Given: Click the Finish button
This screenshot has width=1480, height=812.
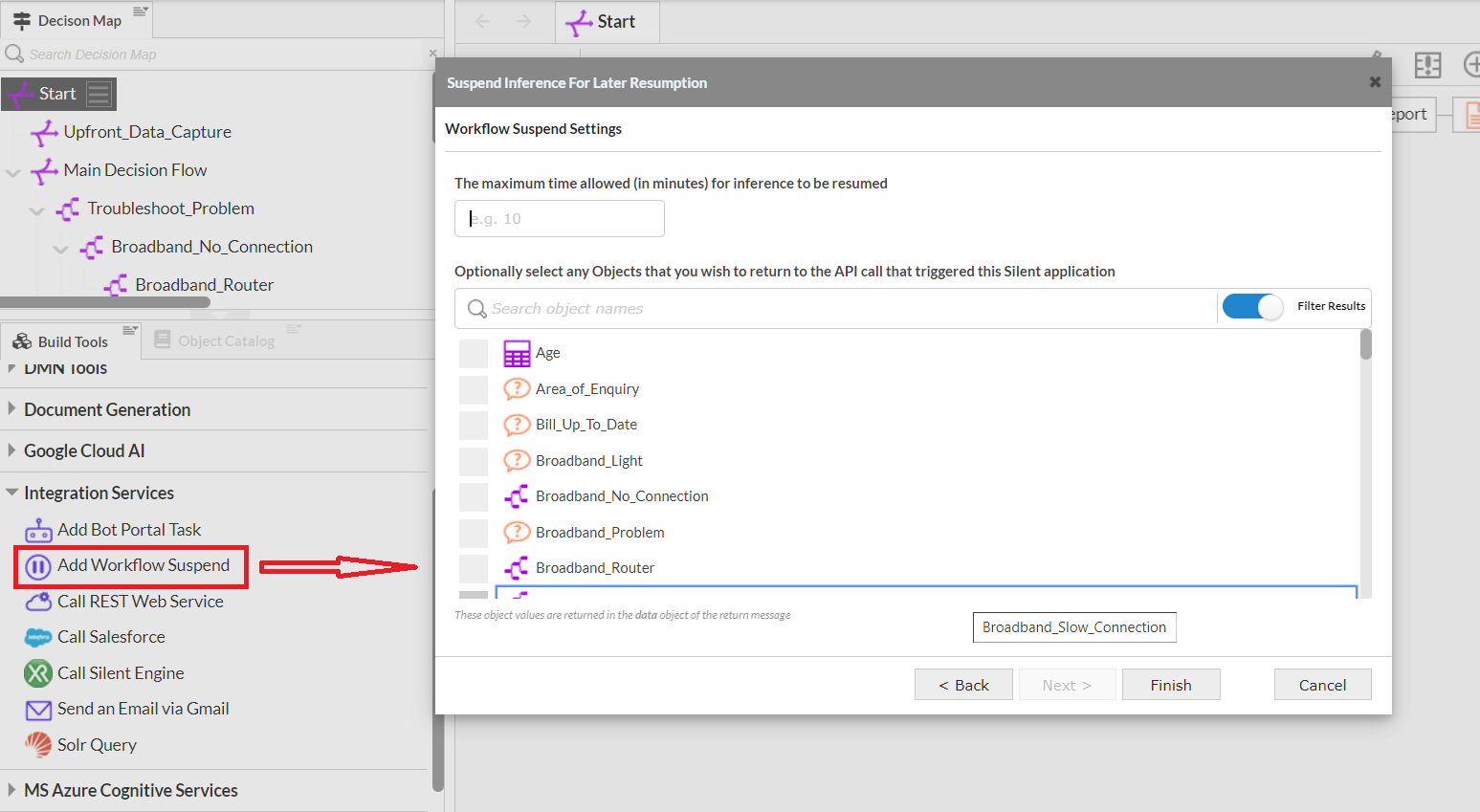Looking at the screenshot, I should [1171, 684].
